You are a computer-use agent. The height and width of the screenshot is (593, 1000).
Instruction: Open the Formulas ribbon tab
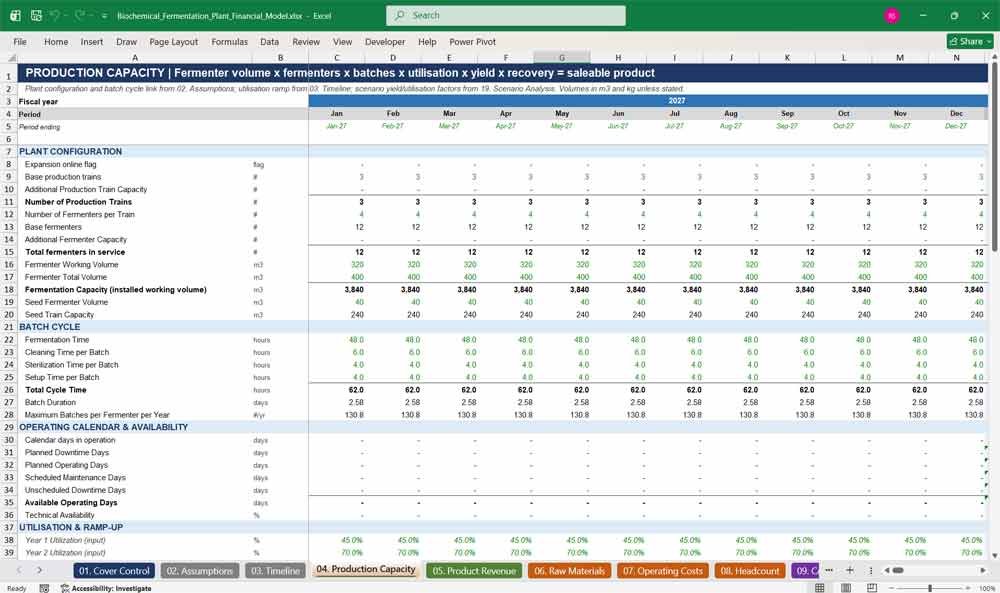(x=230, y=41)
